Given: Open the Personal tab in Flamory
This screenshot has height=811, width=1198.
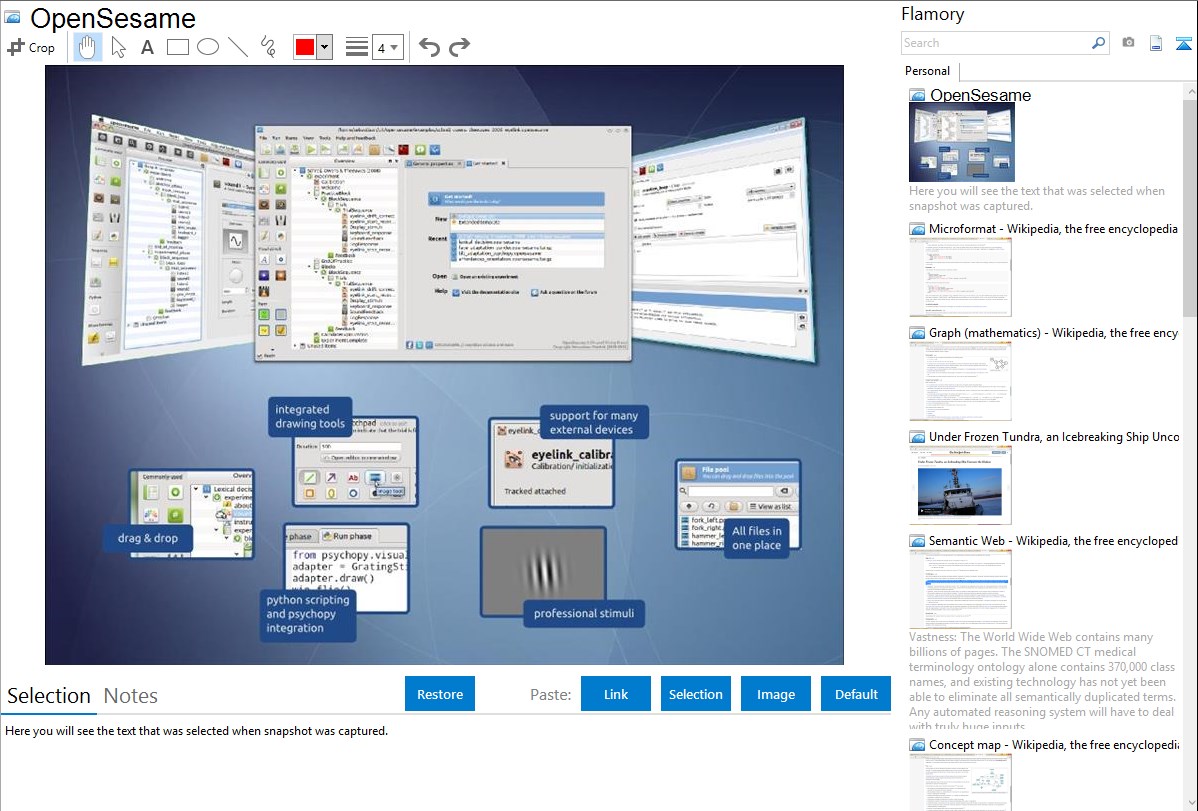Looking at the screenshot, I should [x=927, y=71].
